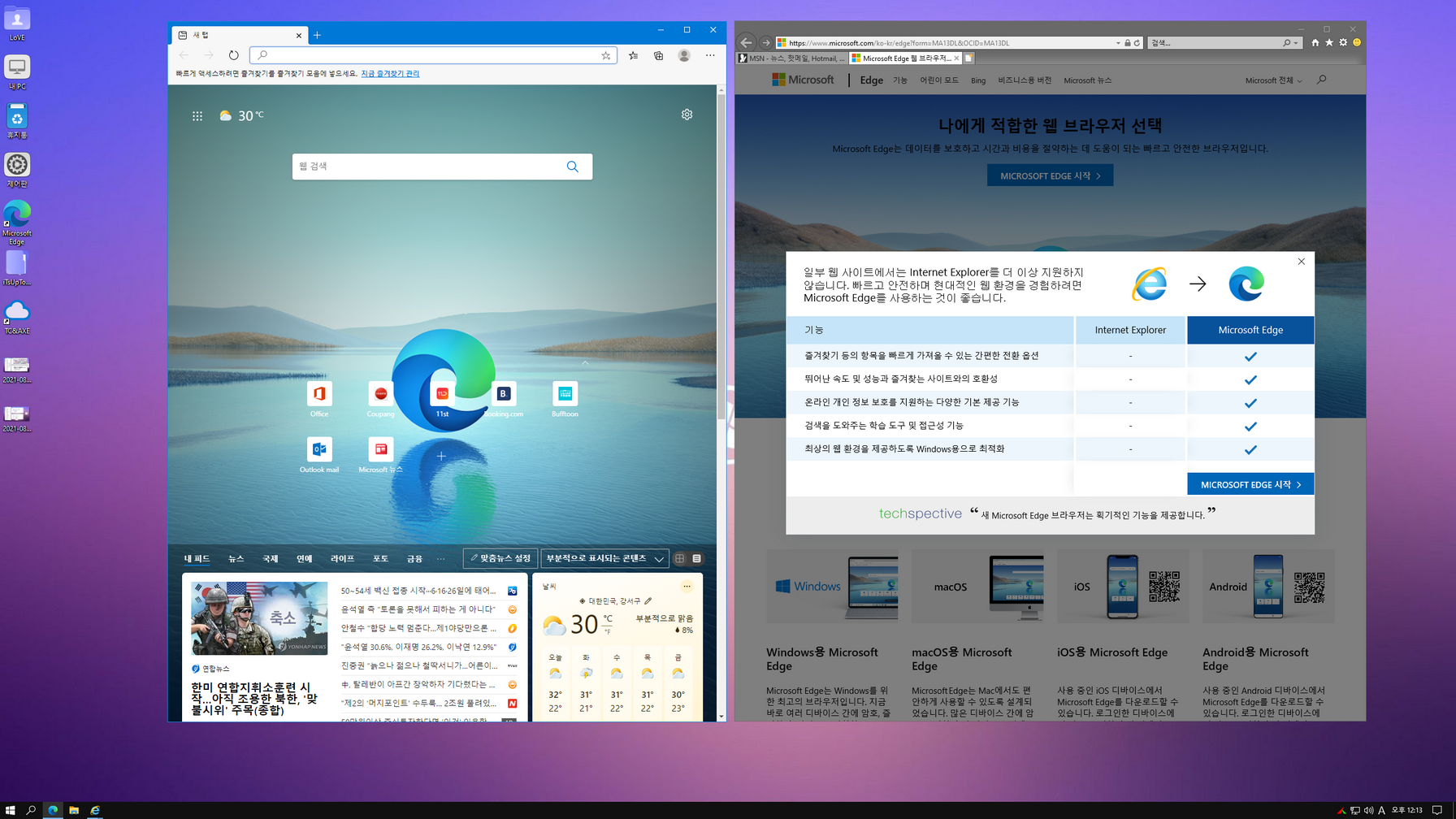The height and width of the screenshot is (819, 1456).
Task: Add a new quick link with plus
Action: (x=441, y=456)
